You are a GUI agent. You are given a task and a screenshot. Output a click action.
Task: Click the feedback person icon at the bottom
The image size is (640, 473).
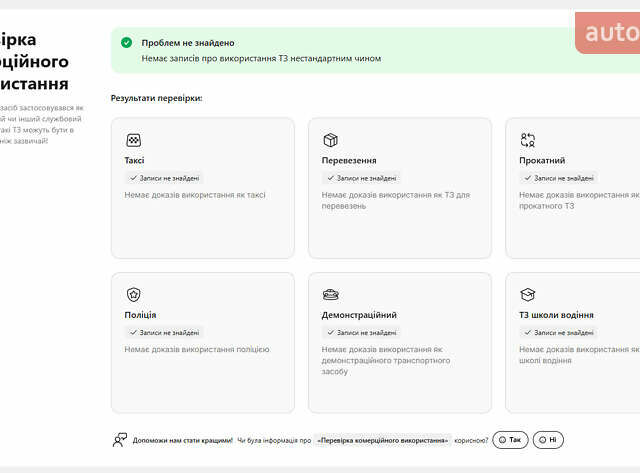(x=120, y=439)
